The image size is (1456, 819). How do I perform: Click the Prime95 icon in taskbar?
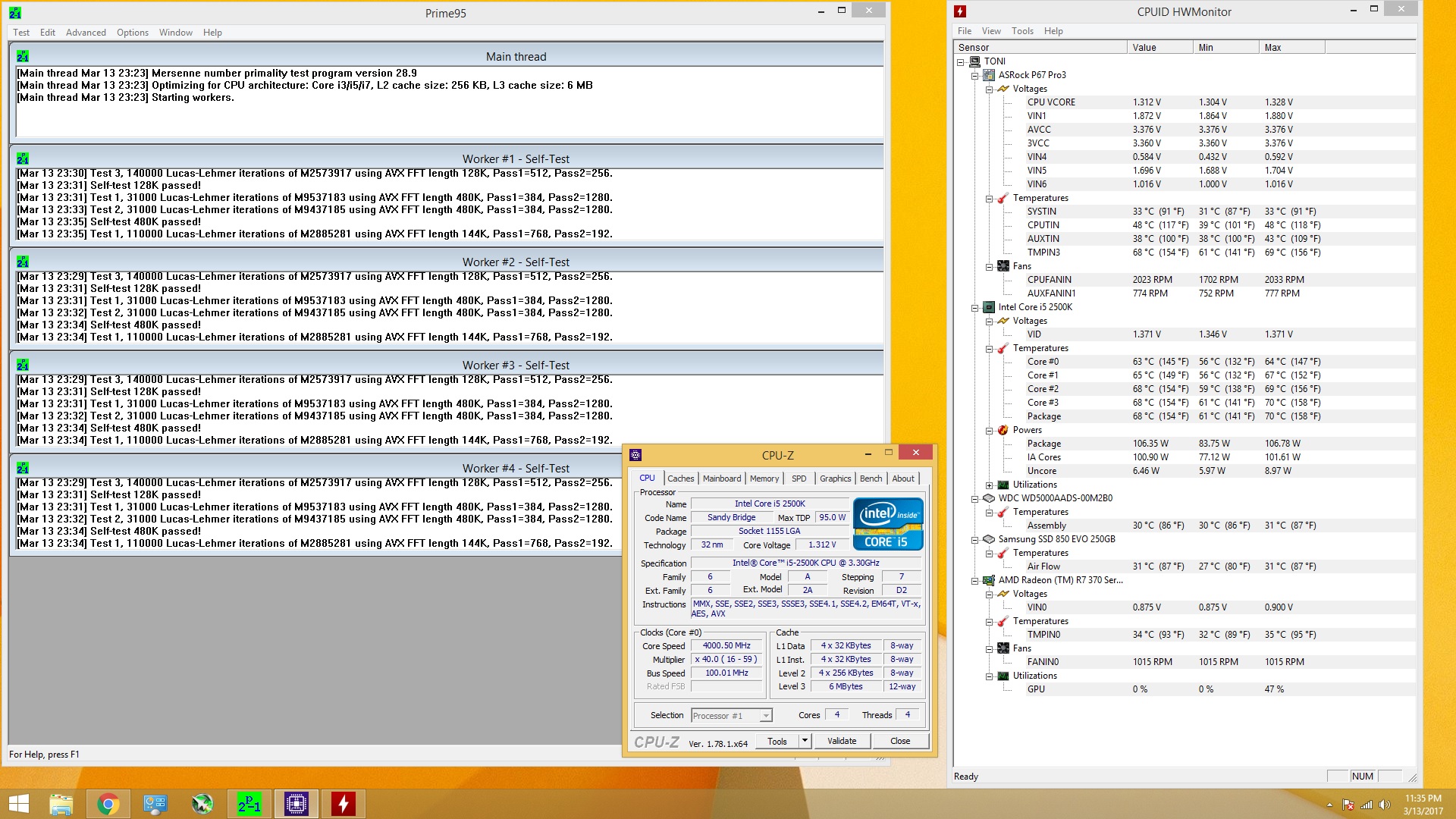pos(249,804)
